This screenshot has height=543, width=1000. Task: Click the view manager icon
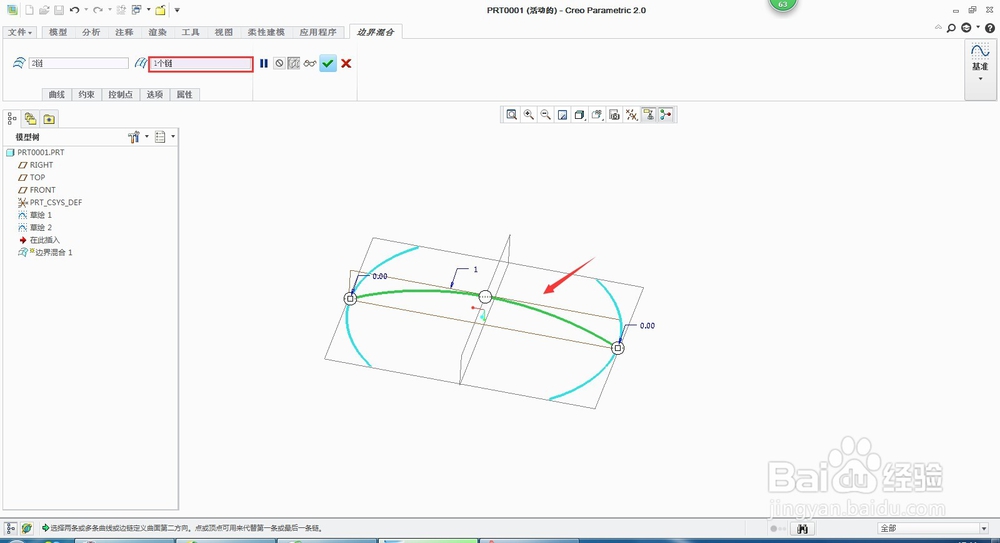pyautogui.click(x=614, y=115)
